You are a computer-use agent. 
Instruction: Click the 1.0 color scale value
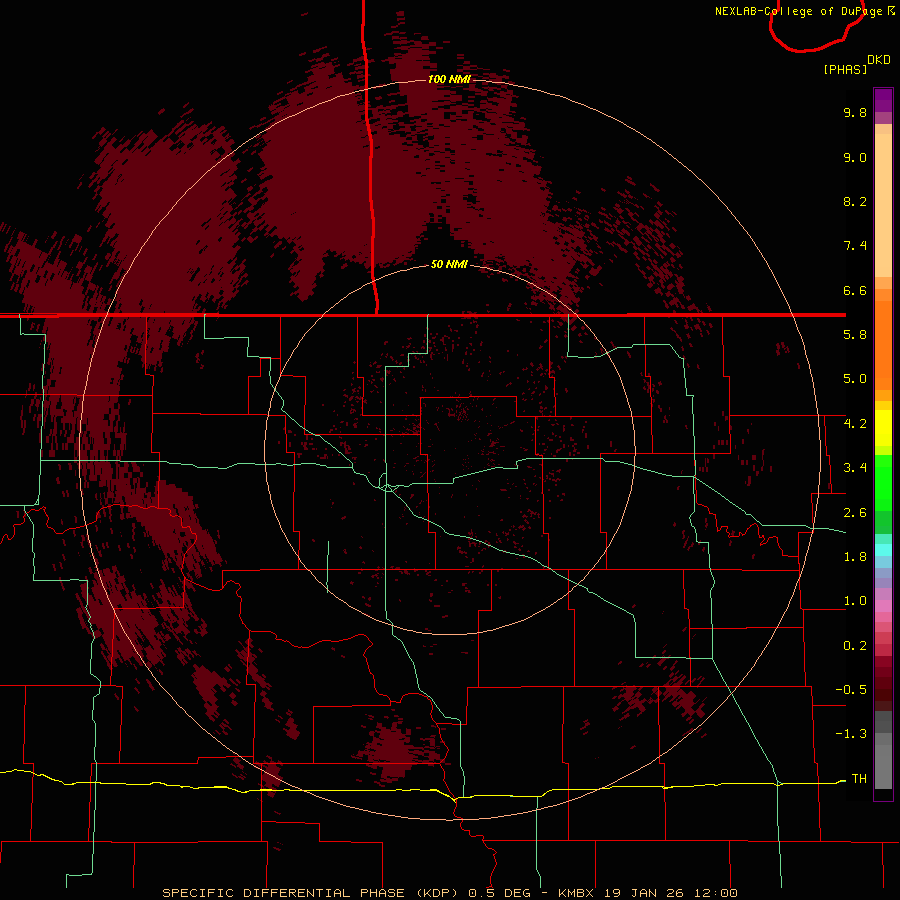(x=855, y=601)
